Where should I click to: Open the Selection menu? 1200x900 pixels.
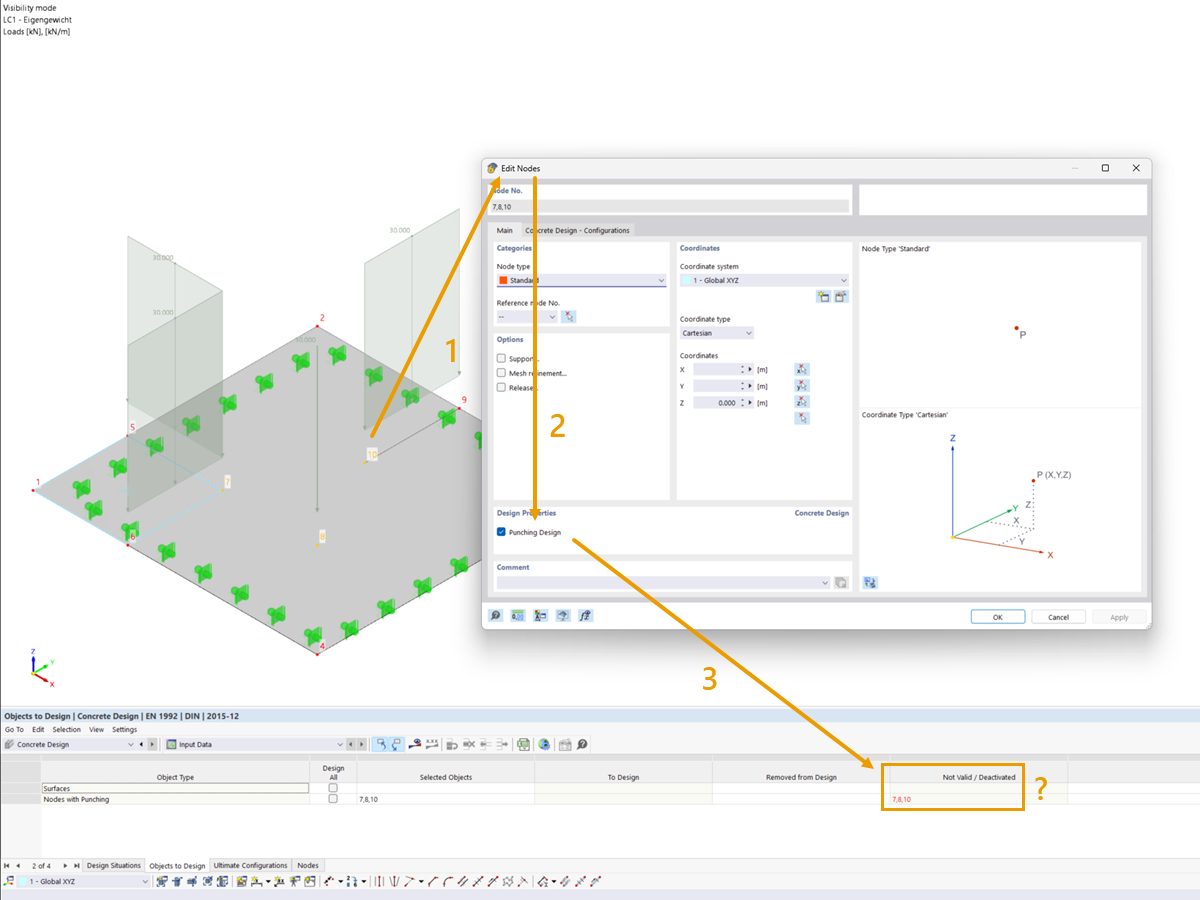tap(67, 729)
